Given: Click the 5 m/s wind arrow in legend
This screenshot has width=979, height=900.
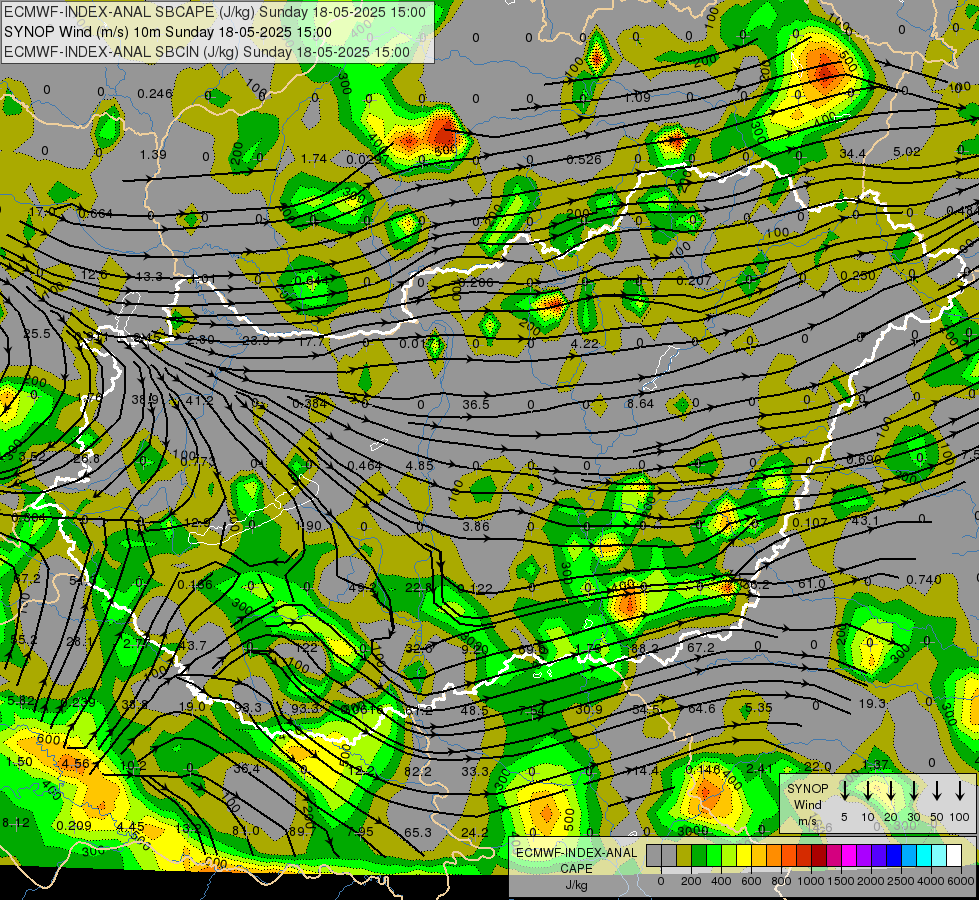Looking at the screenshot, I should point(844,791).
